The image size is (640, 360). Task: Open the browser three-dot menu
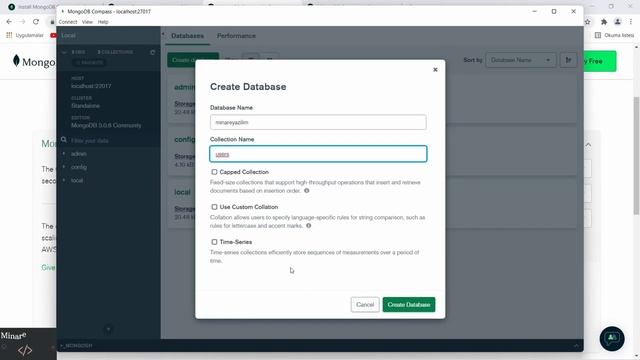click(631, 22)
